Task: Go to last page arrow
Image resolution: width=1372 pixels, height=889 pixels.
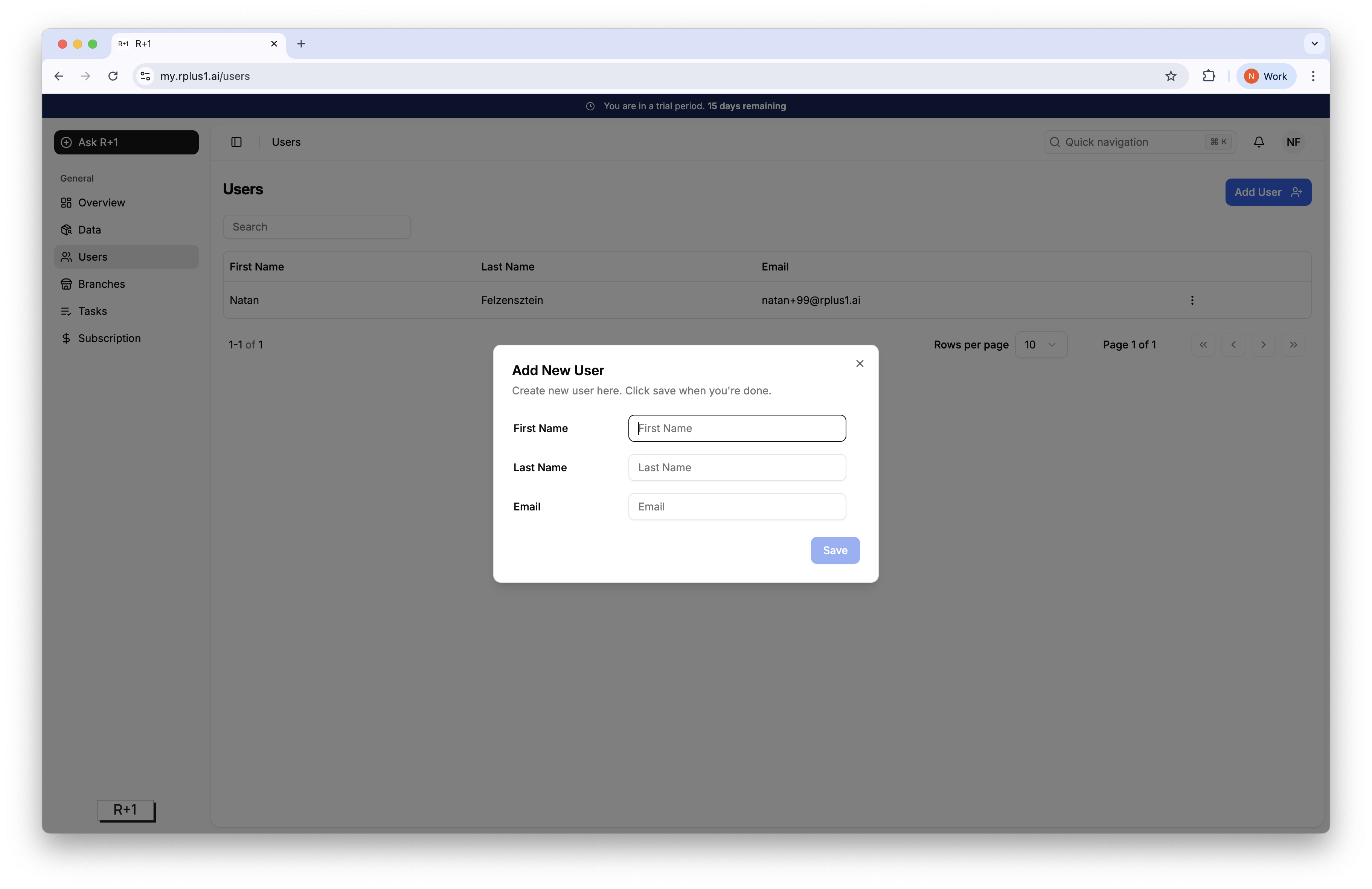Action: [x=1293, y=344]
